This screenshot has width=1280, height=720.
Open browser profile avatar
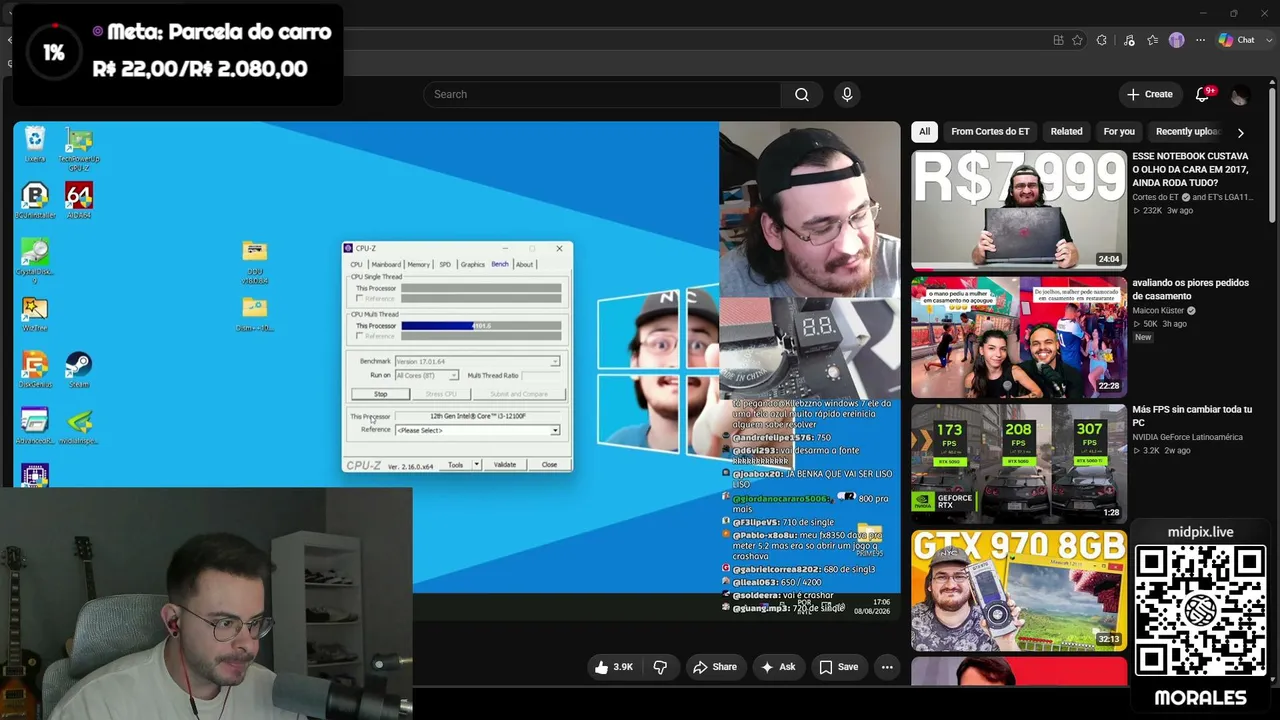1177,40
